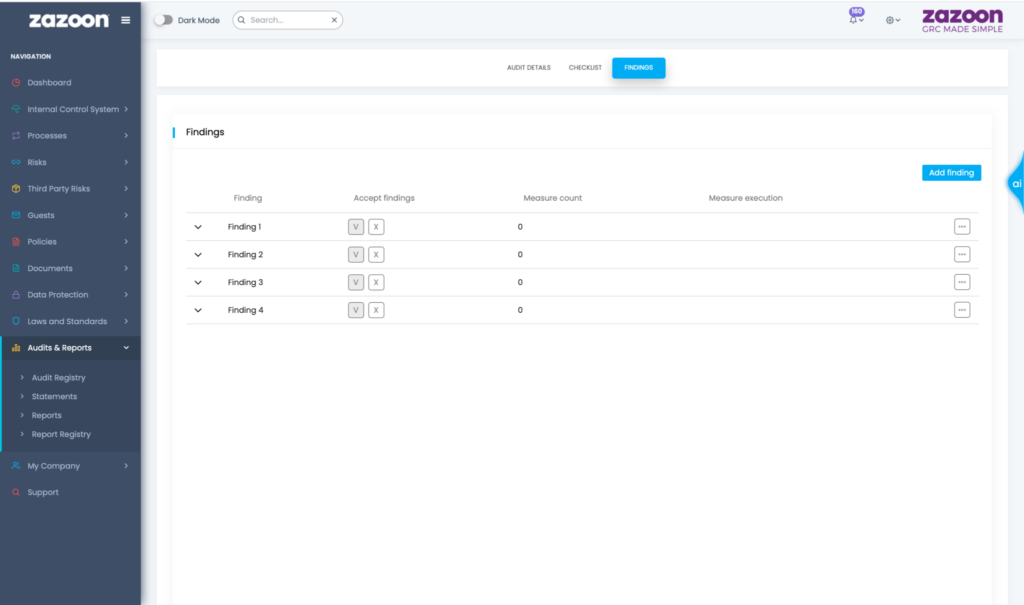This screenshot has width=1024, height=605.
Task: Open Report Registry in sidebar
Action: (x=61, y=434)
